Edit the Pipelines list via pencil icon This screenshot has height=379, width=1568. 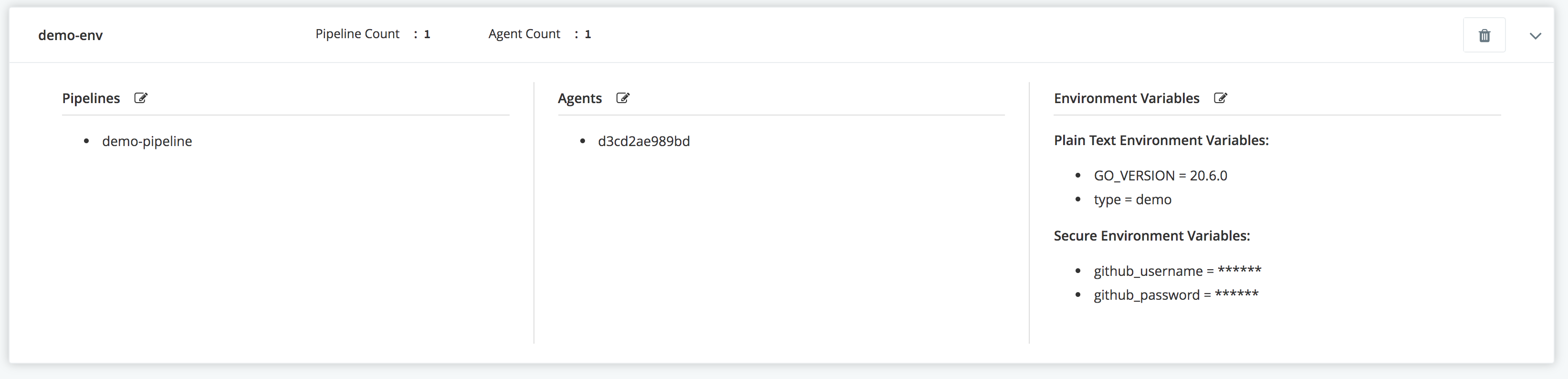tap(141, 98)
